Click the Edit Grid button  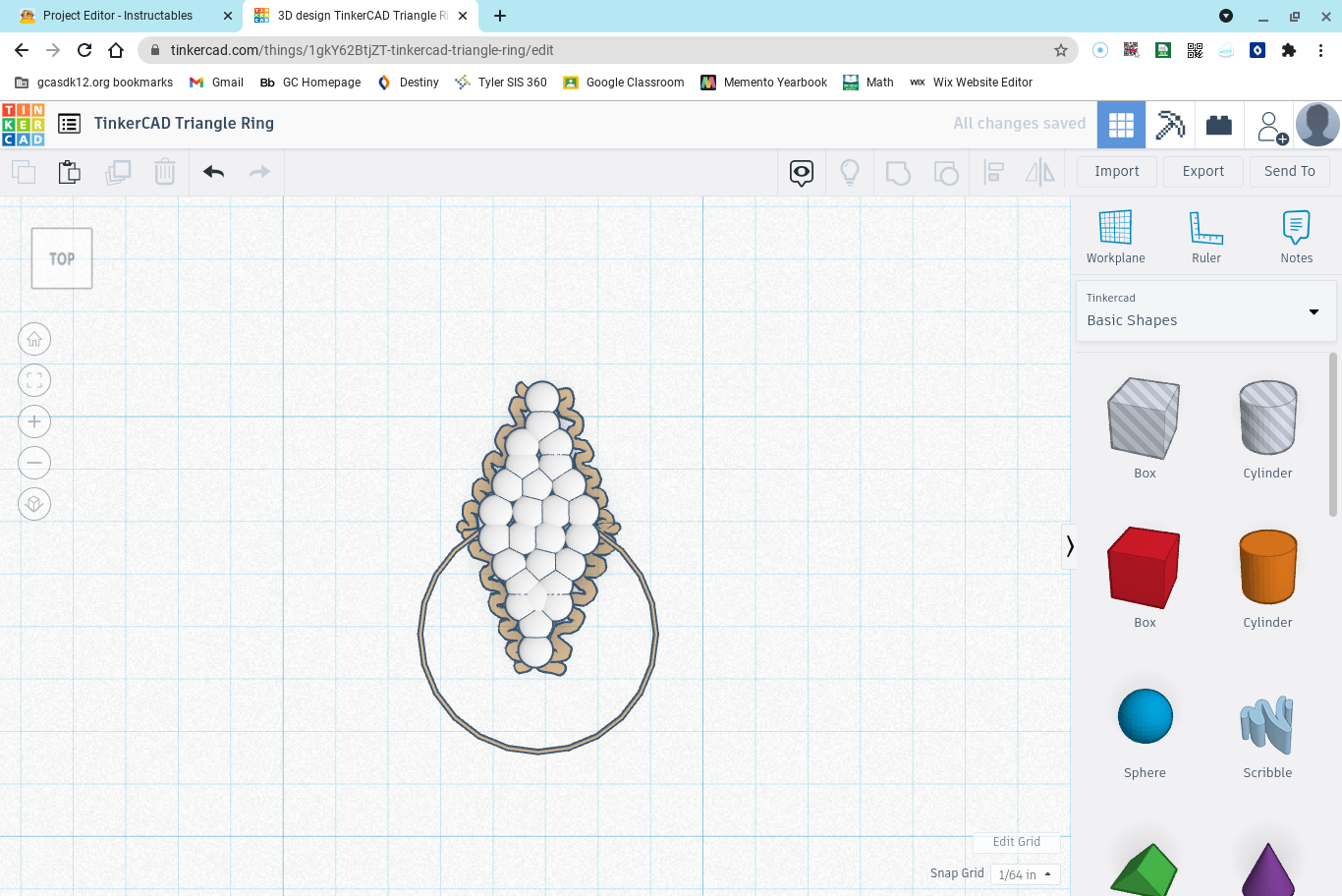1017,842
